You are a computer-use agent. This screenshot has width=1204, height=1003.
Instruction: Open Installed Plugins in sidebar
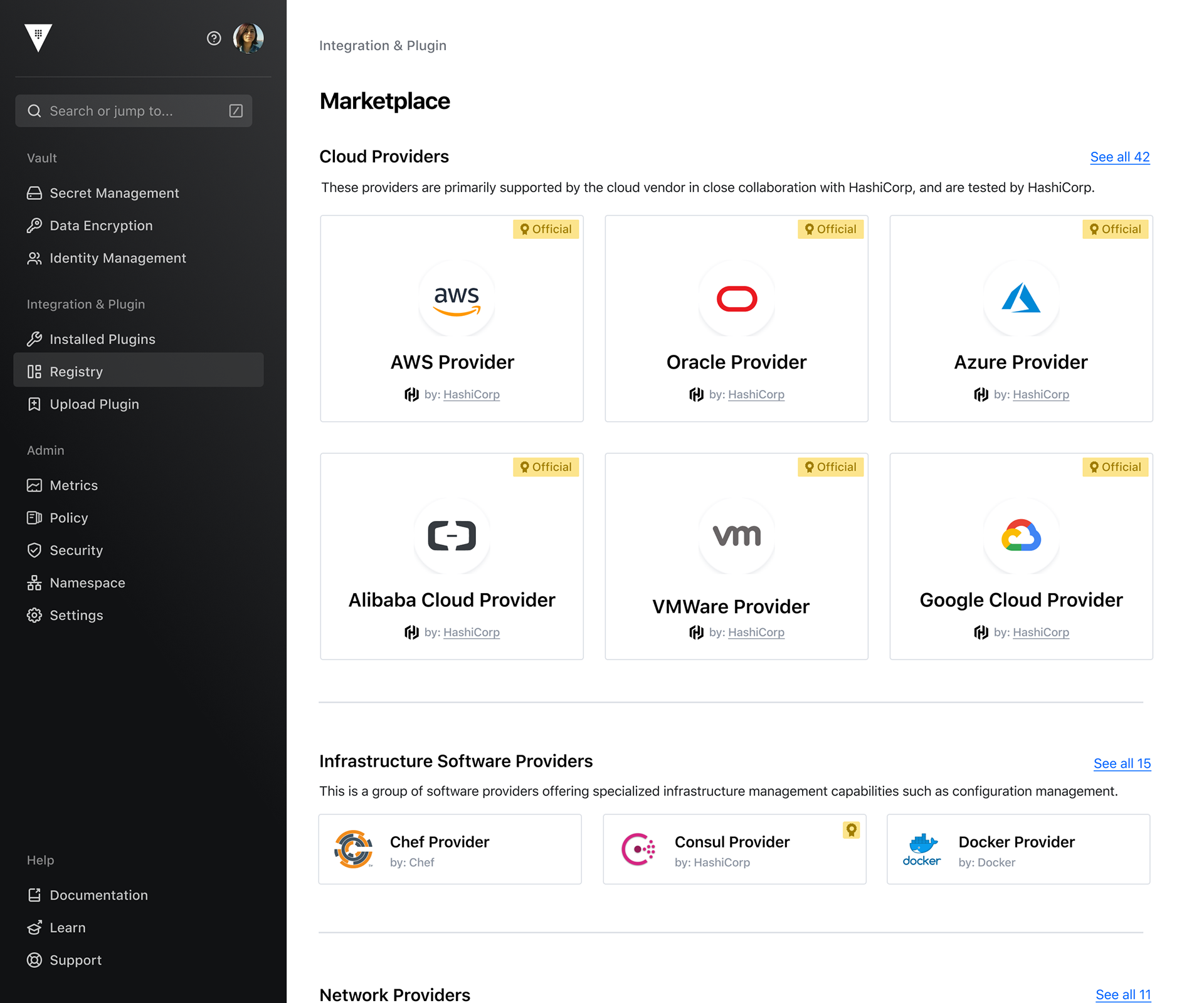coord(102,339)
